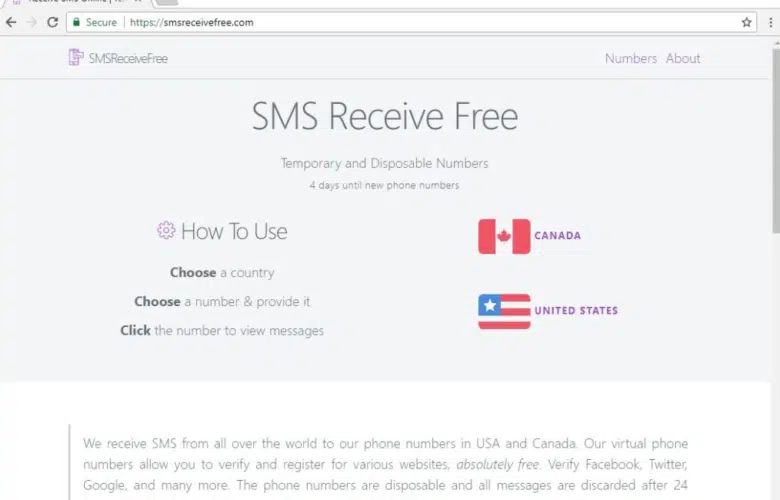Screen dimensions: 780x500
Task: Select the UNITED STATES country link
Action: tap(576, 311)
